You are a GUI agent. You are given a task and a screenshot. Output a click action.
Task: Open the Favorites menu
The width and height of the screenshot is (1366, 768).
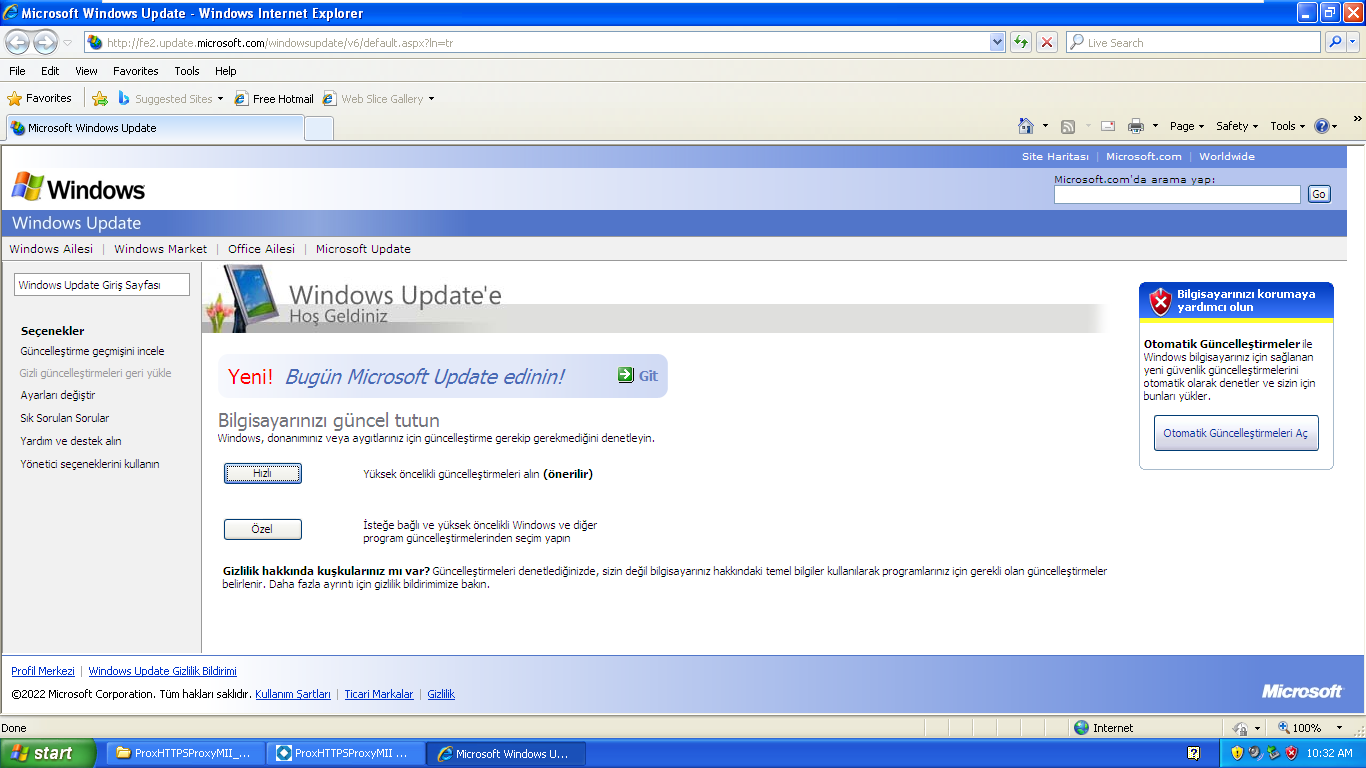pyautogui.click(x=135, y=71)
